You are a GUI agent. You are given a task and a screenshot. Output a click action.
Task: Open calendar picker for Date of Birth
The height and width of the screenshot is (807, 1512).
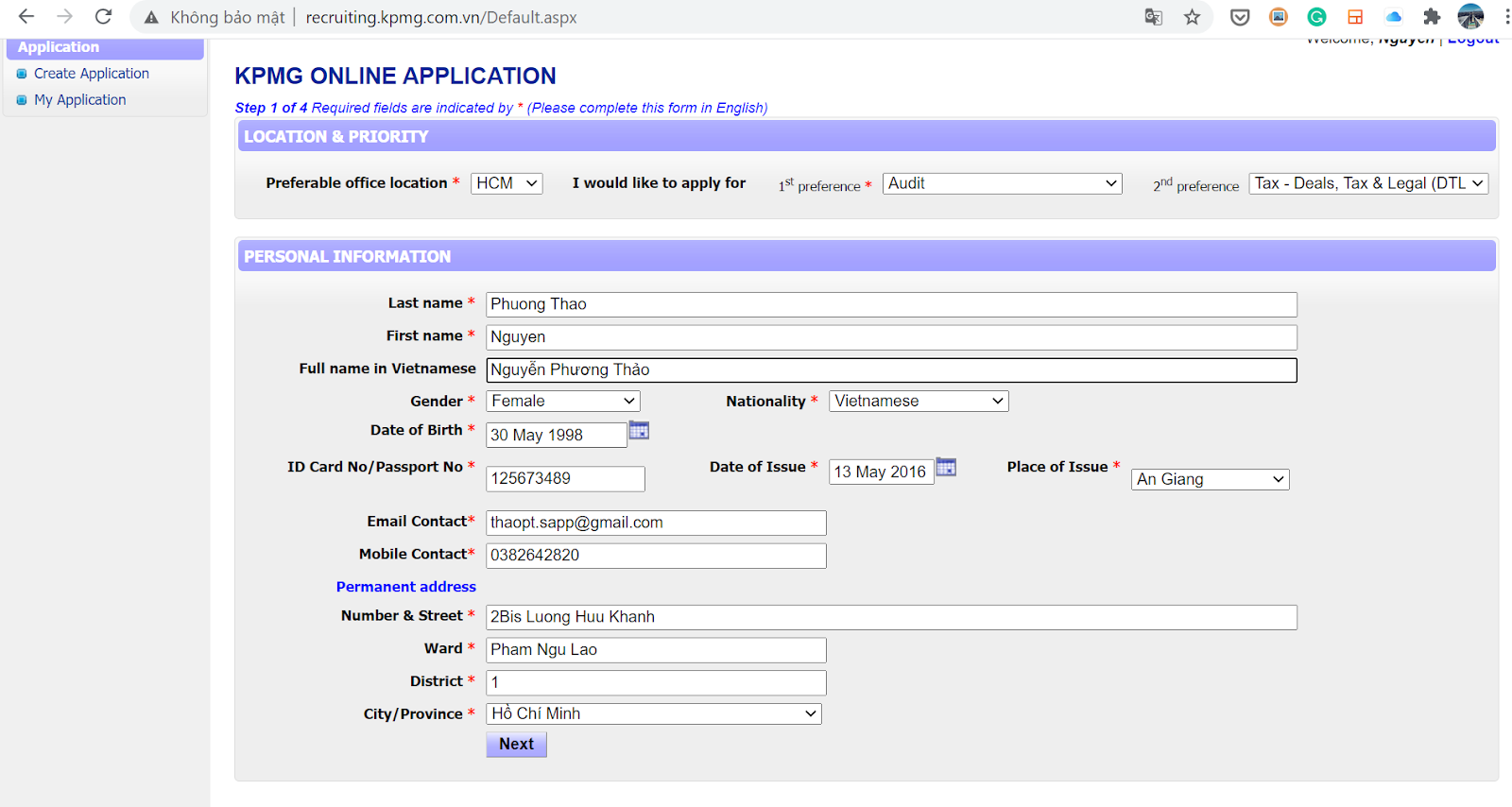639,431
